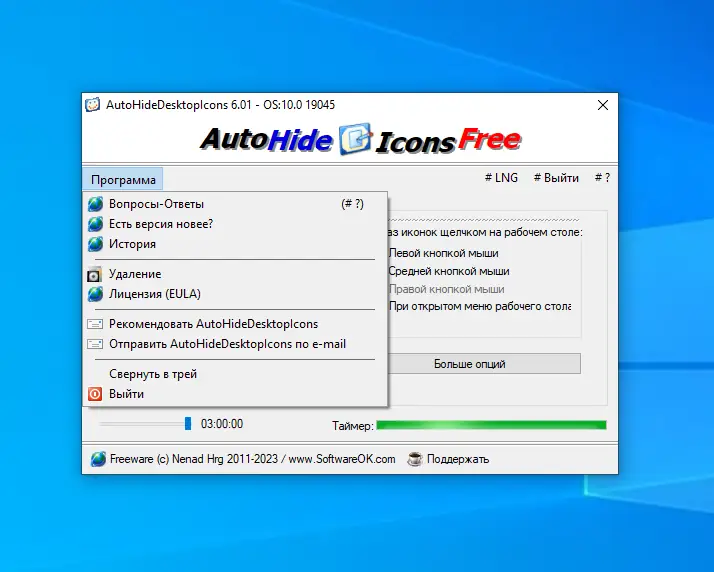The width and height of the screenshot is (714, 572).
Task: Click the green Таймер progress bar
Action: coord(491,425)
